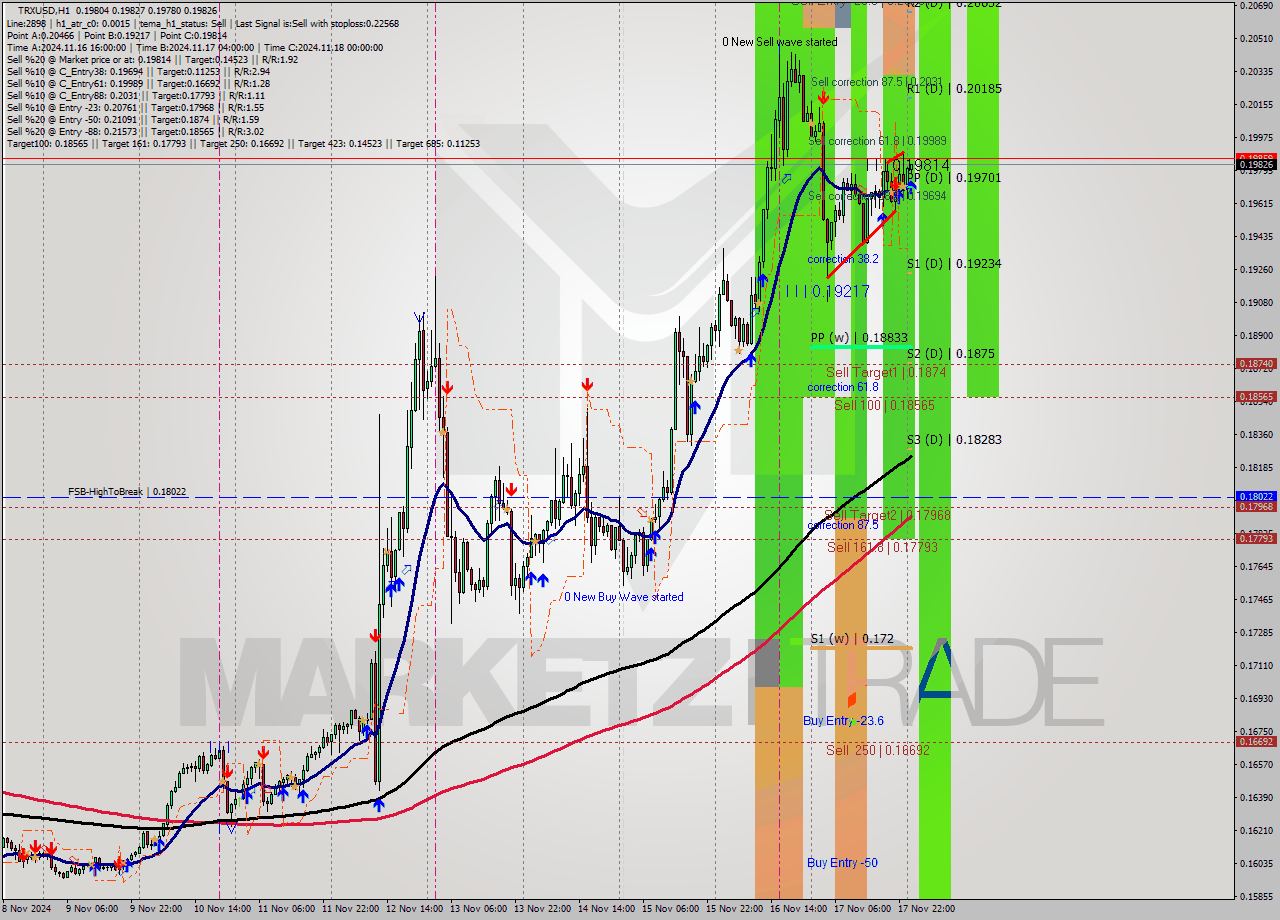Click the 'Buy Entry -23.6' label

point(843,721)
